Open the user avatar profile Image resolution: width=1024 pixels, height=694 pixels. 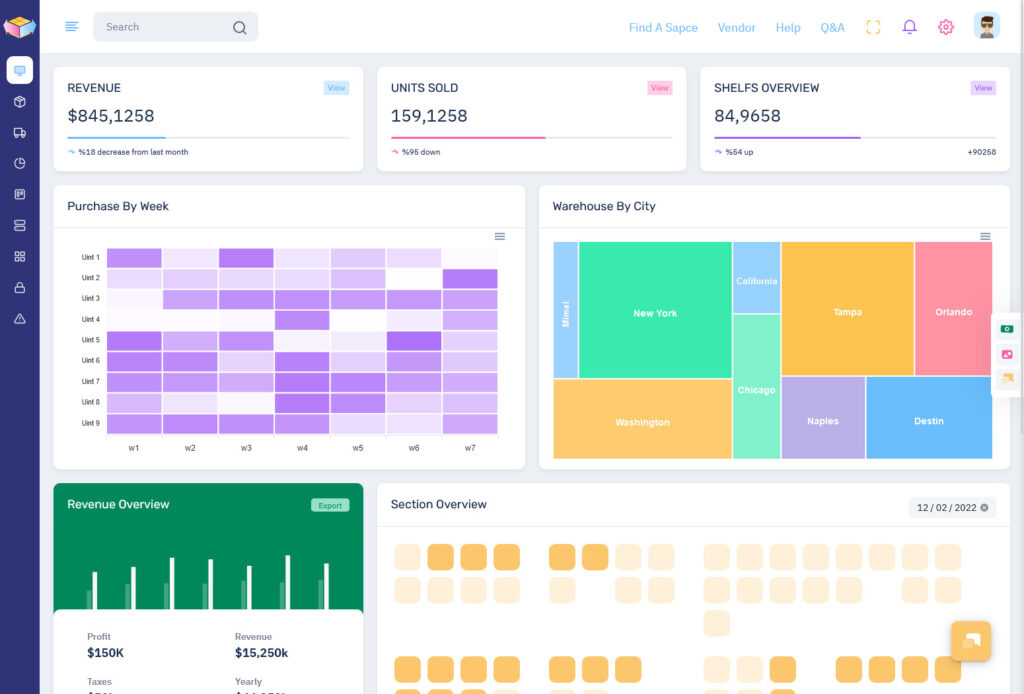click(x=986, y=26)
